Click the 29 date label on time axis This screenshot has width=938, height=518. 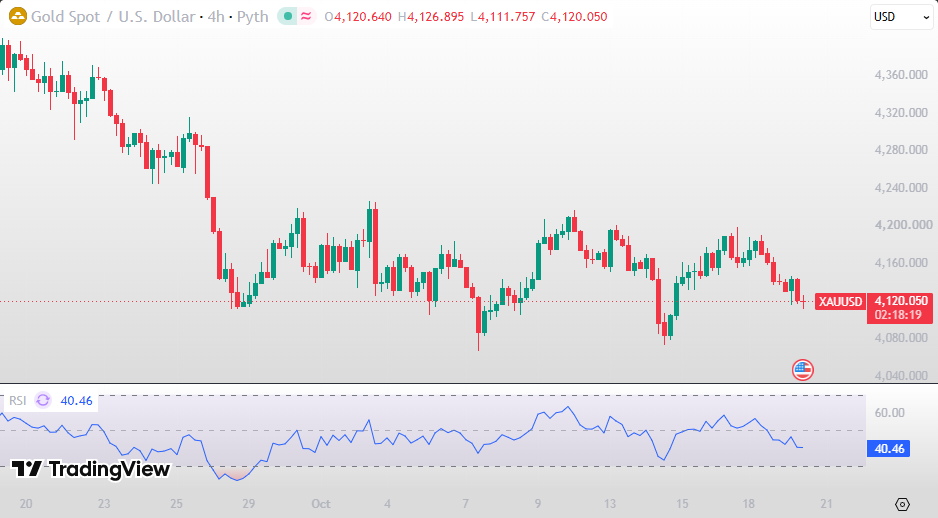click(x=249, y=504)
